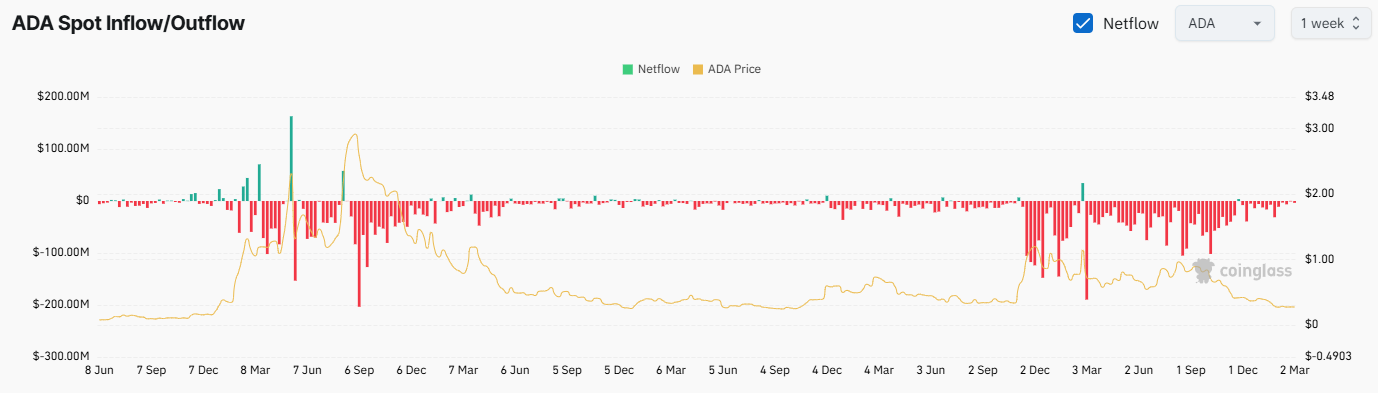Click the 2 Jun date label
Screen dimensions: 1378x393
1138,370
